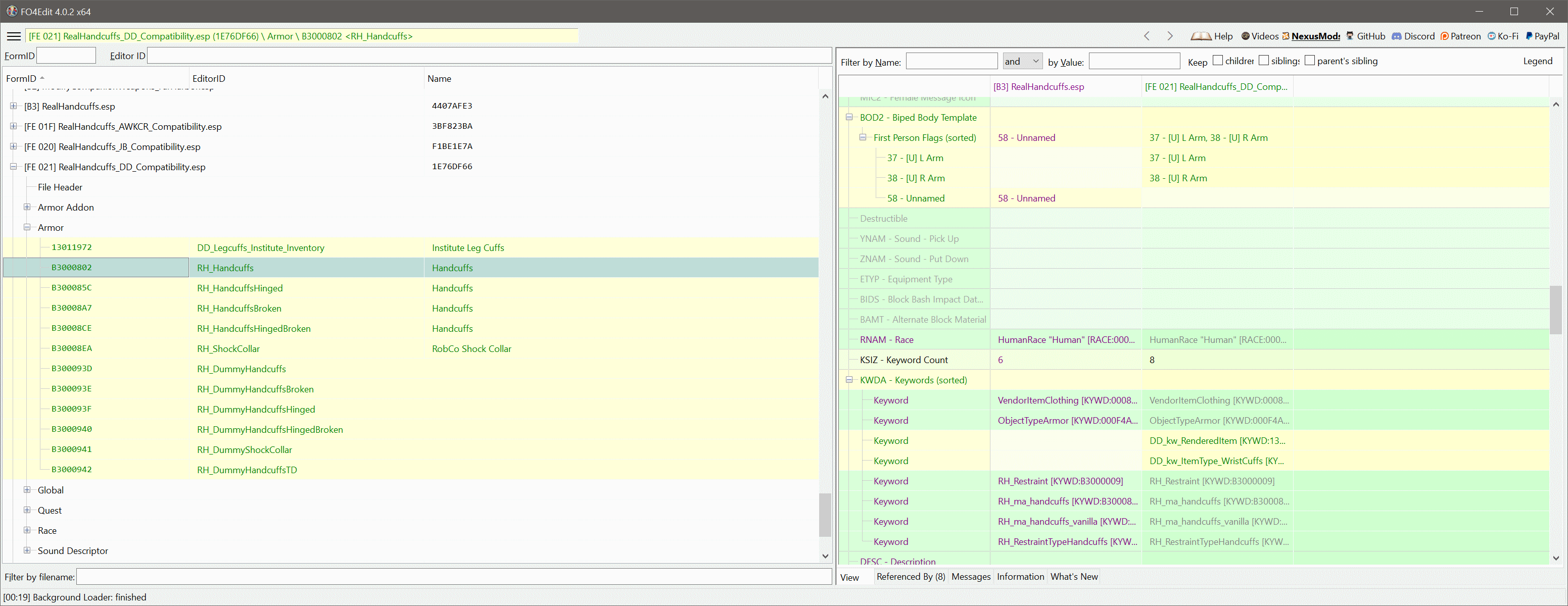Screen dimensions: 1568x606
Task: Click the left record list vertical scrollbar thumb
Action: (825, 515)
